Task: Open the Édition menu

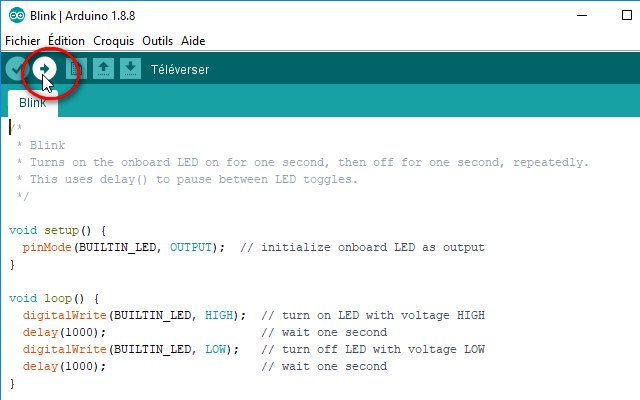Action: point(67,41)
